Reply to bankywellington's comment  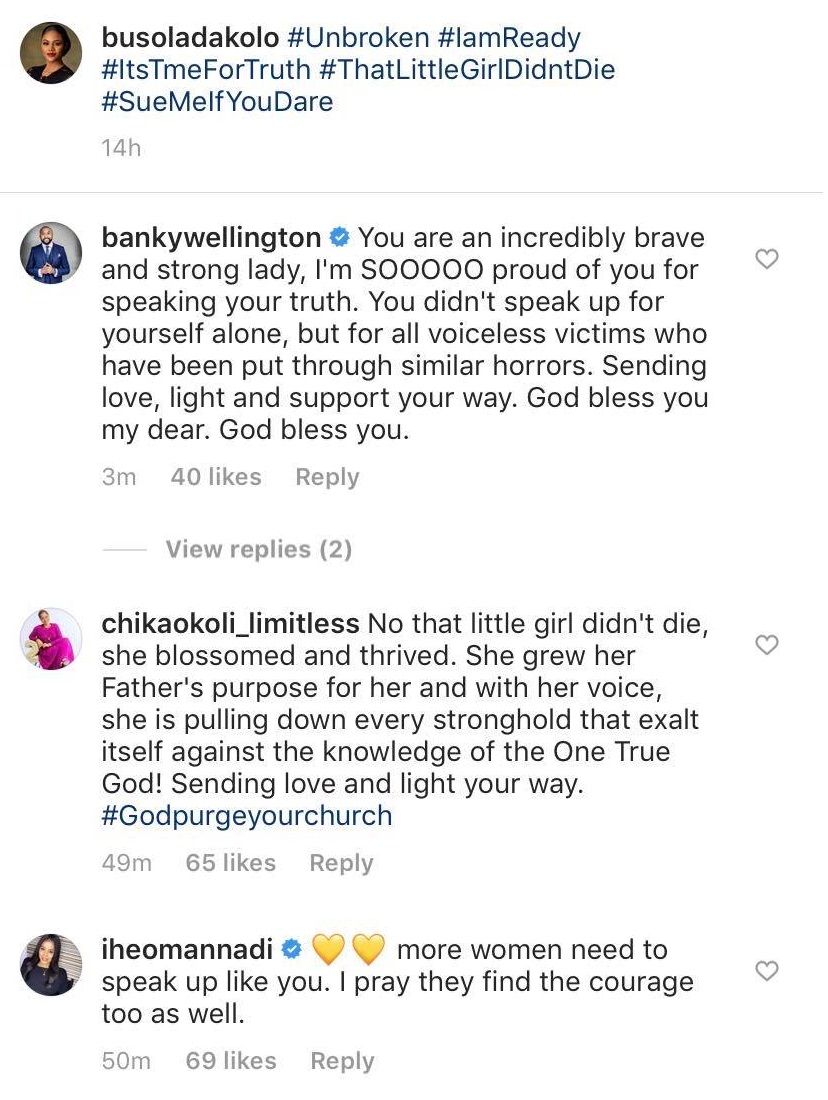coord(326,477)
